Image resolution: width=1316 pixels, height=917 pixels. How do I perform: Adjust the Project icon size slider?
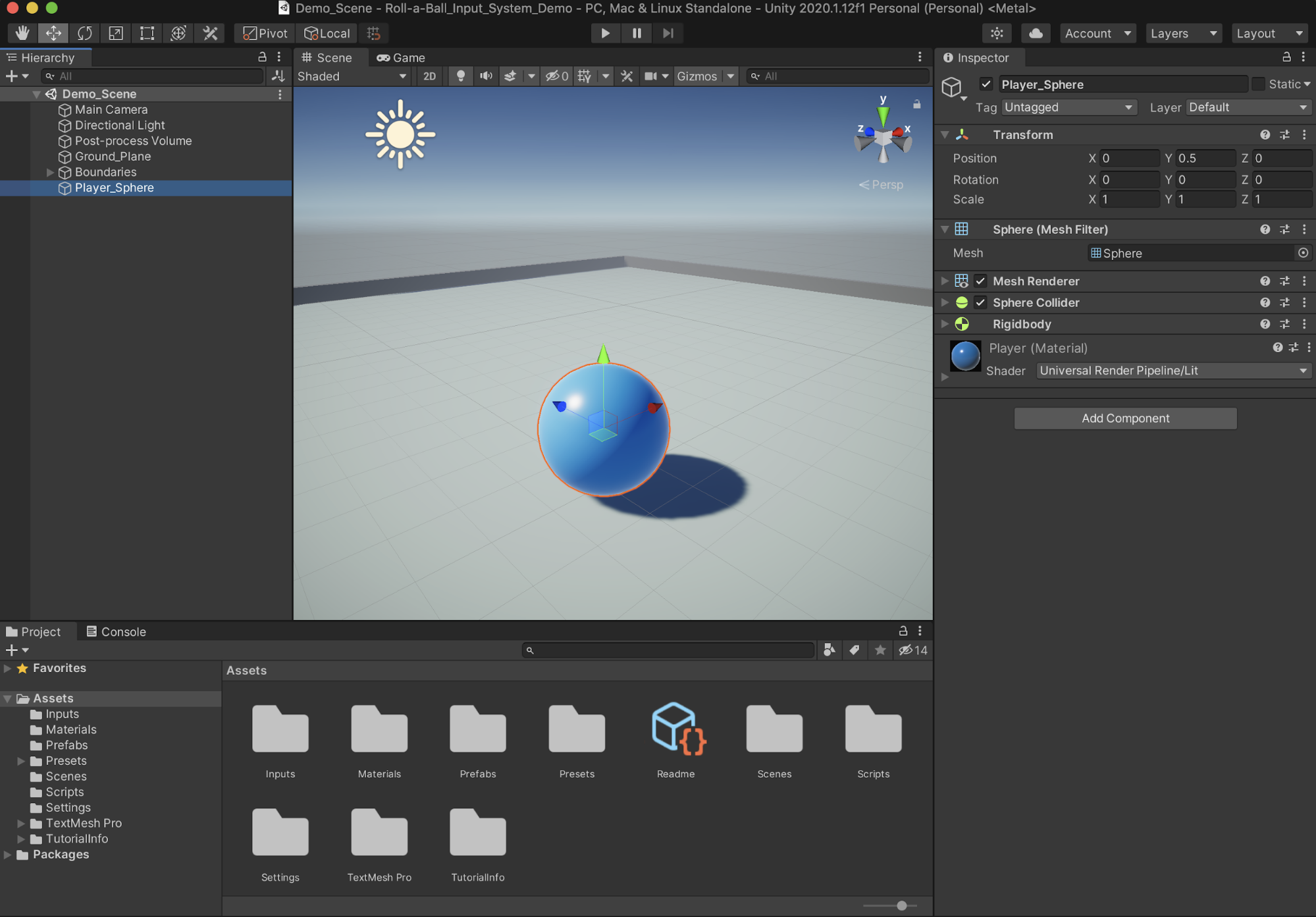pyautogui.click(x=901, y=906)
